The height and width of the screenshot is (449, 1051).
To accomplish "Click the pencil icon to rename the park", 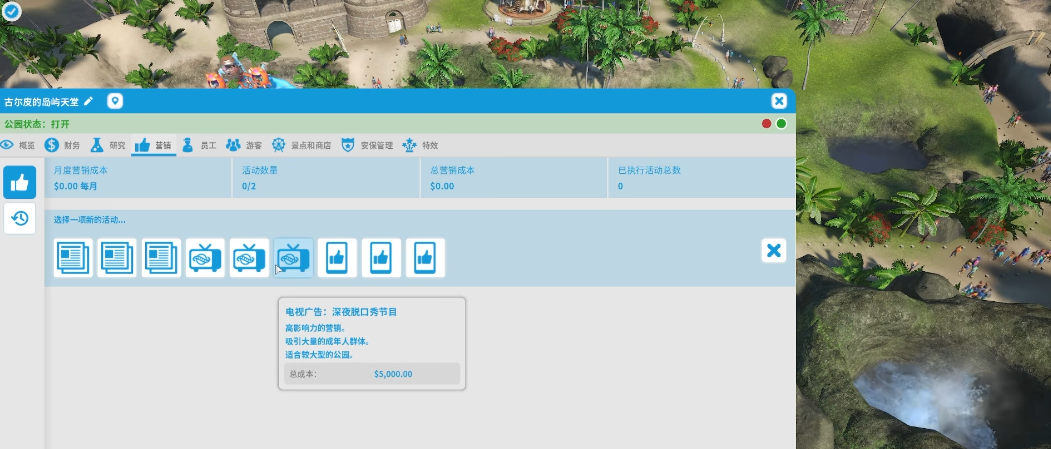I will 88,101.
